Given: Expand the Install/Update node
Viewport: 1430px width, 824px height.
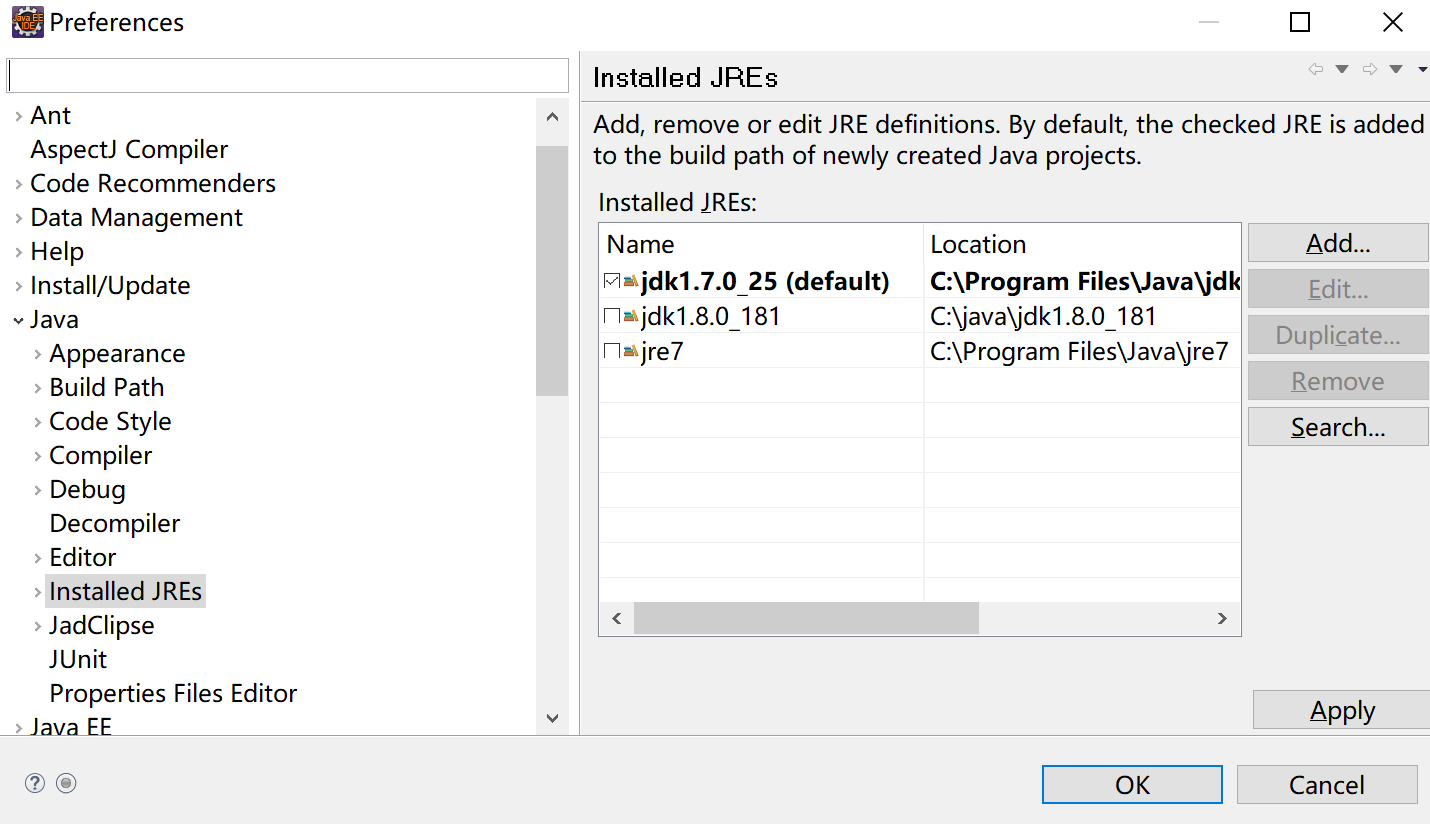Looking at the screenshot, I should (x=18, y=286).
